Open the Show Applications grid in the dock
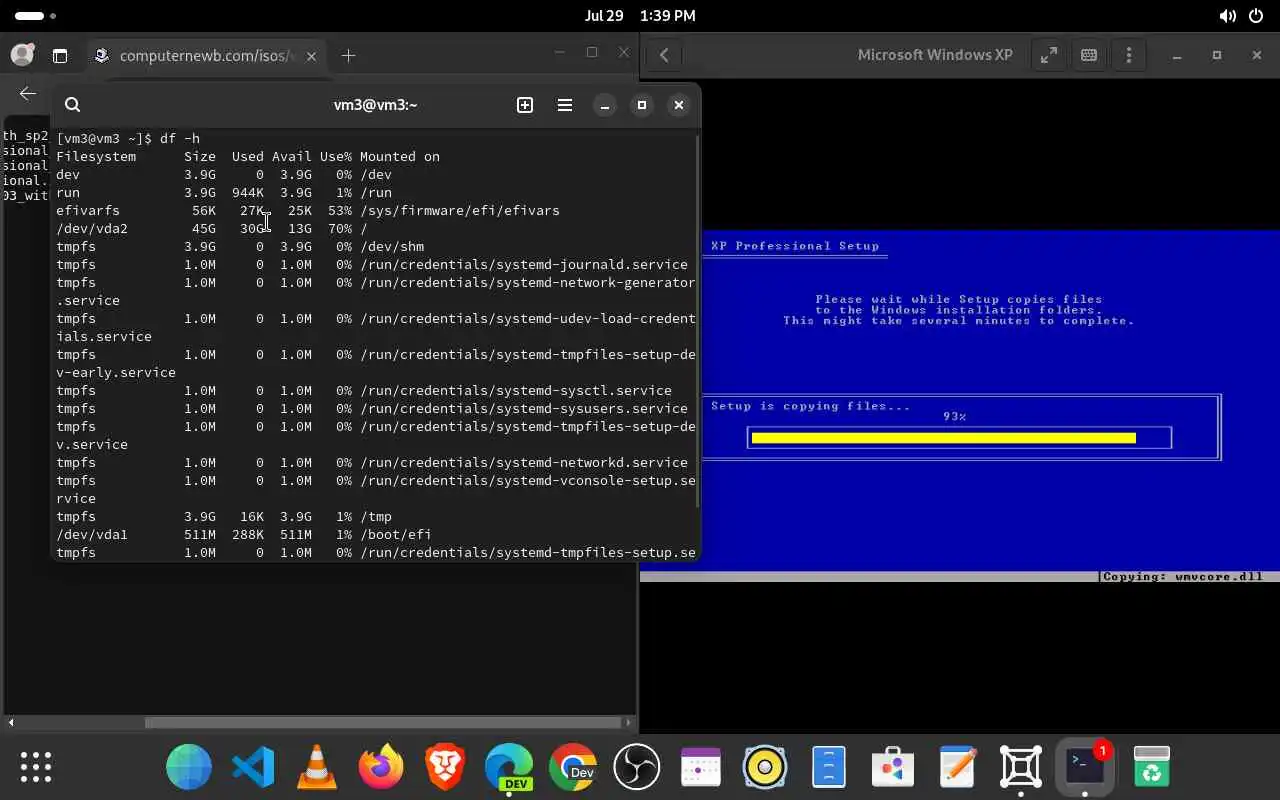The image size is (1280, 800). [36, 767]
